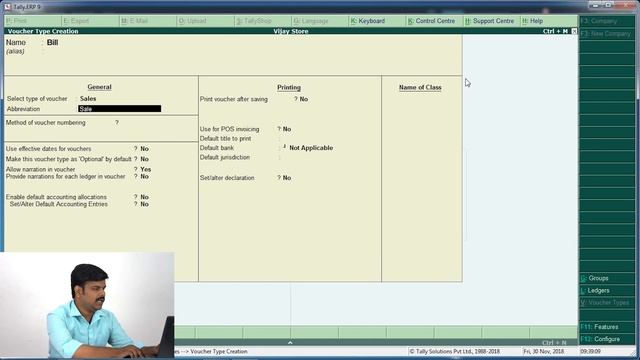The width and height of the screenshot is (640, 360).
Task: Click the 'Sales' voucher type value
Action: click(x=88, y=99)
